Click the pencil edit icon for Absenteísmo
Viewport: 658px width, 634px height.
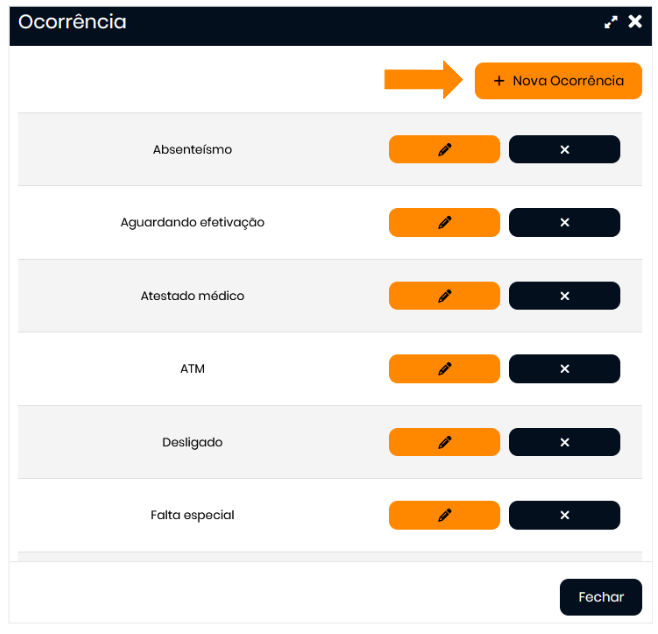(x=444, y=149)
